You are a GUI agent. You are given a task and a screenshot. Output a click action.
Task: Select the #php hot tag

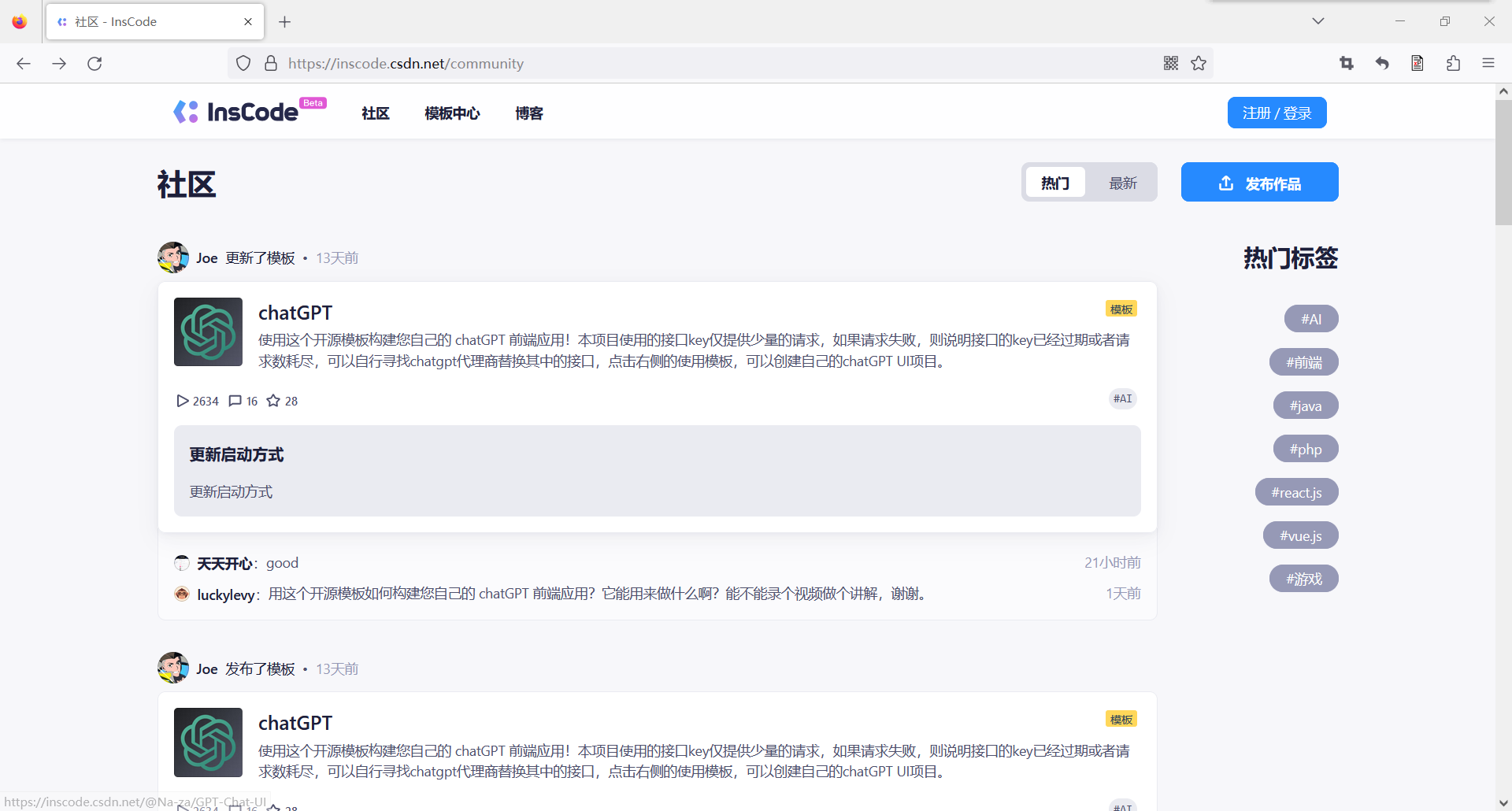coord(1306,449)
